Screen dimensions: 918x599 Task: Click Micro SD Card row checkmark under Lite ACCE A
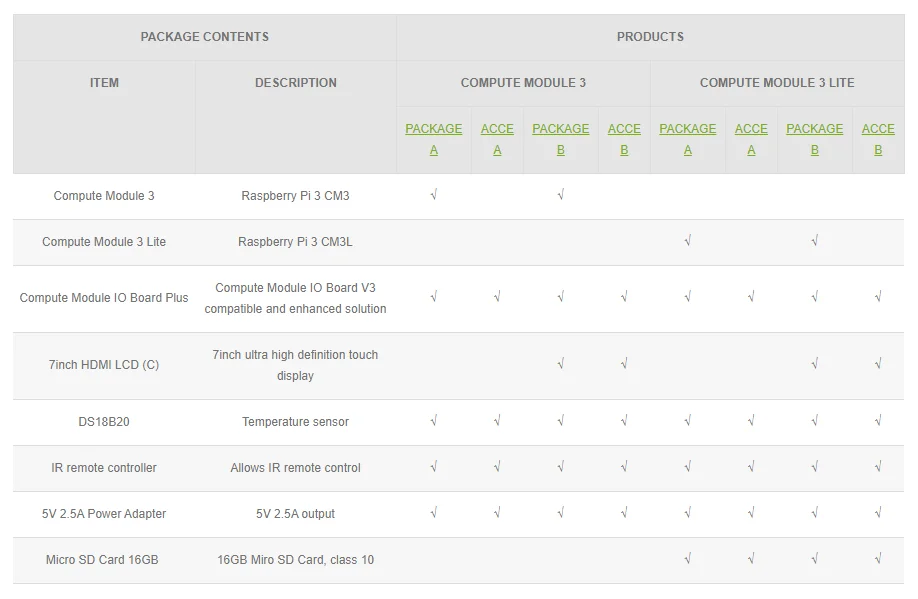(751, 559)
